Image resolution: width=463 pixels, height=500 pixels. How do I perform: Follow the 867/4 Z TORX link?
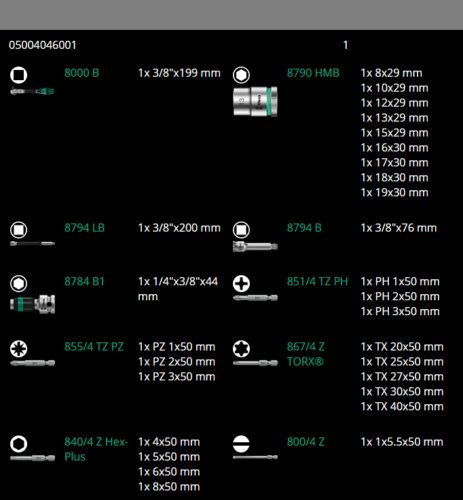pyautogui.click(x=306, y=354)
